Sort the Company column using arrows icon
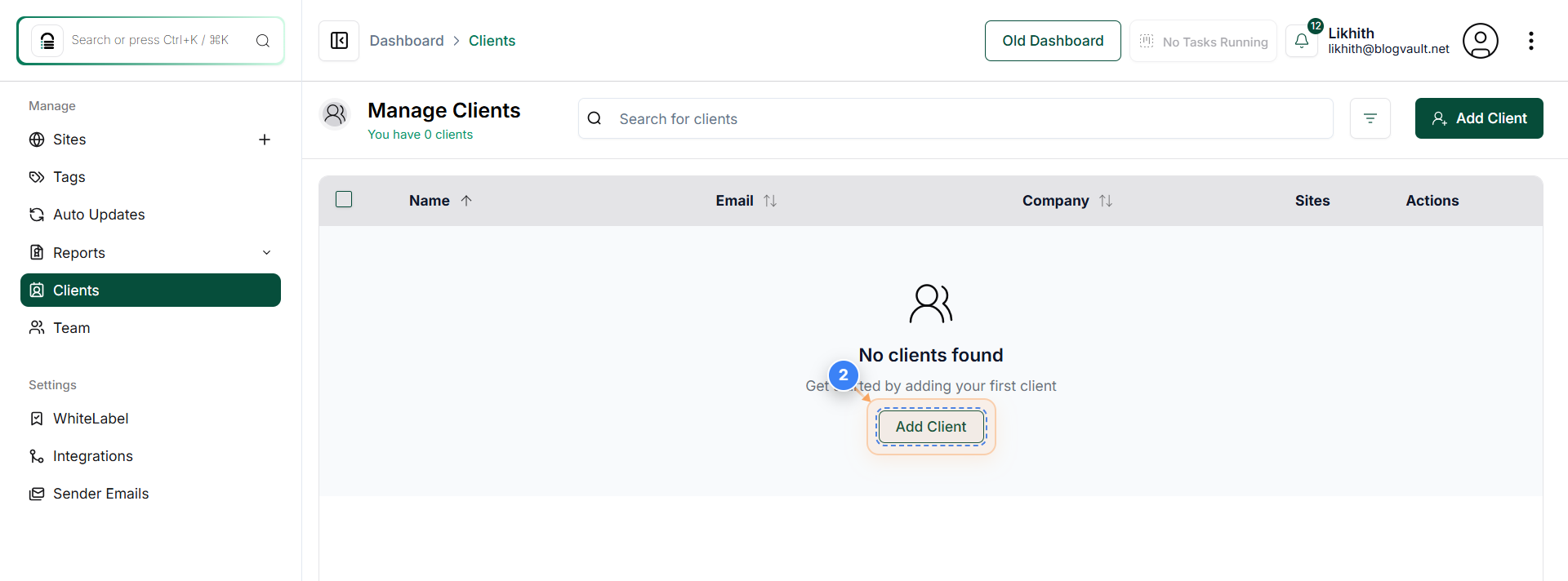This screenshot has height=581, width=1568. tap(1106, 201)
